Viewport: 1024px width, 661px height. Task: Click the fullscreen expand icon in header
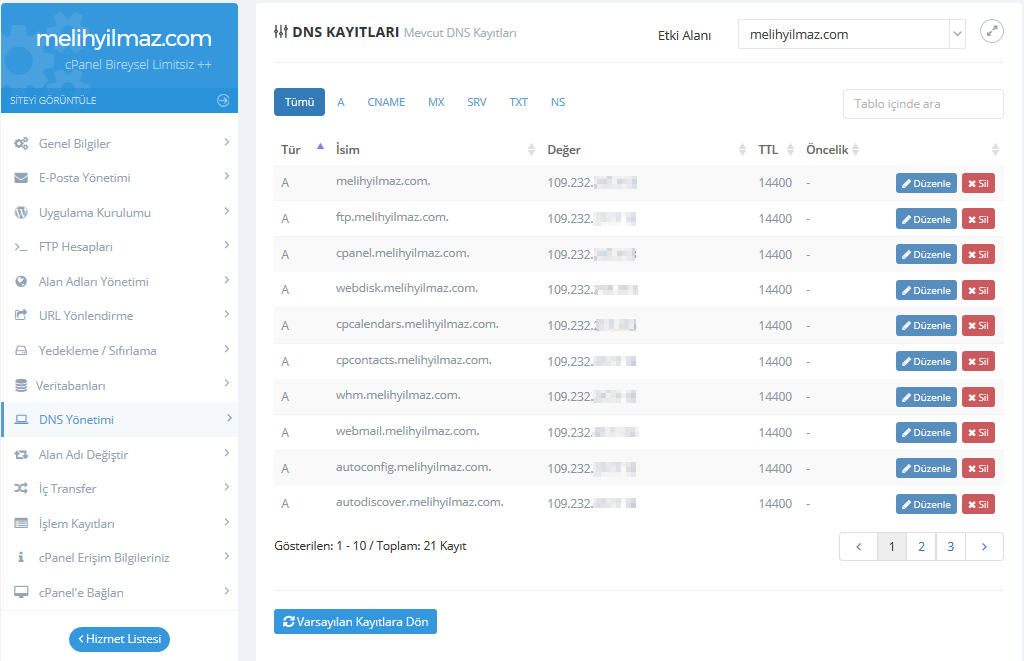point(991,31)
